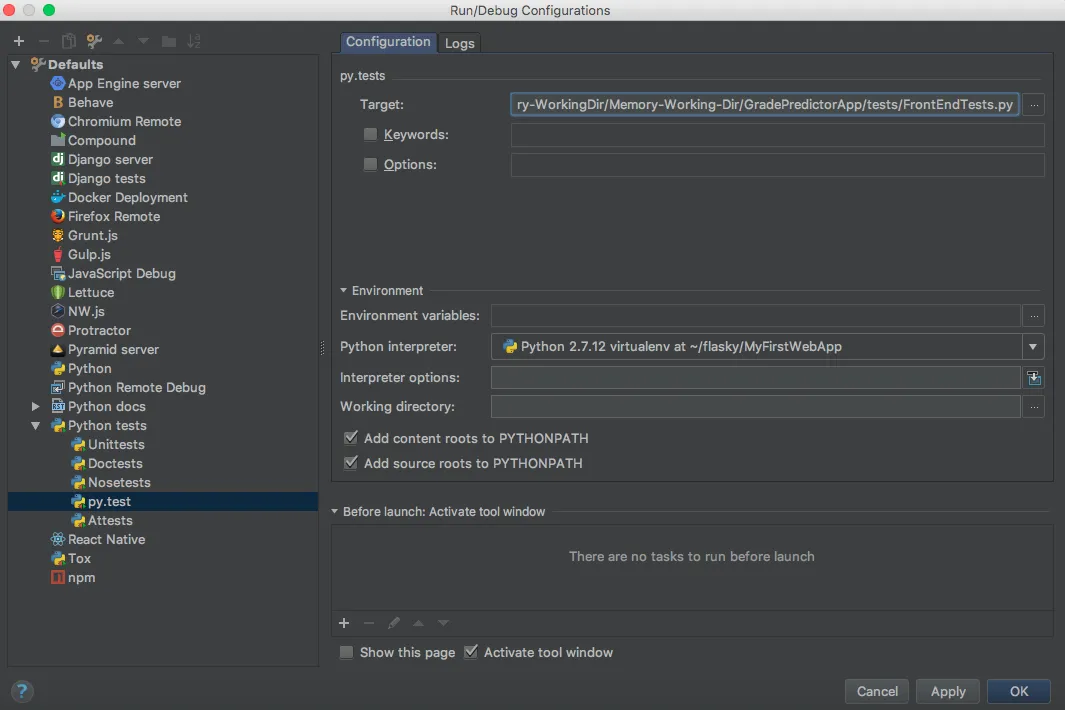Select Chromium Remote default

pos(124,122)
